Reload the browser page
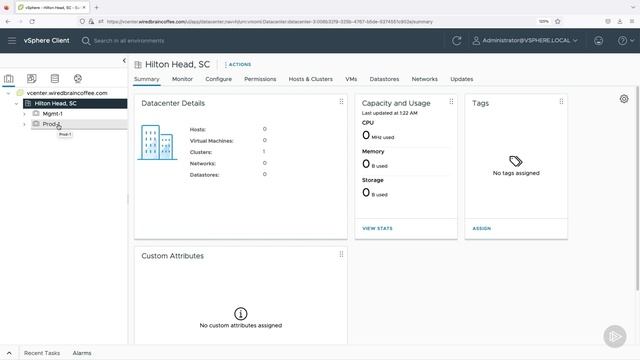The image size is (640, 360). pyautogui.click(x=32, y=21)
